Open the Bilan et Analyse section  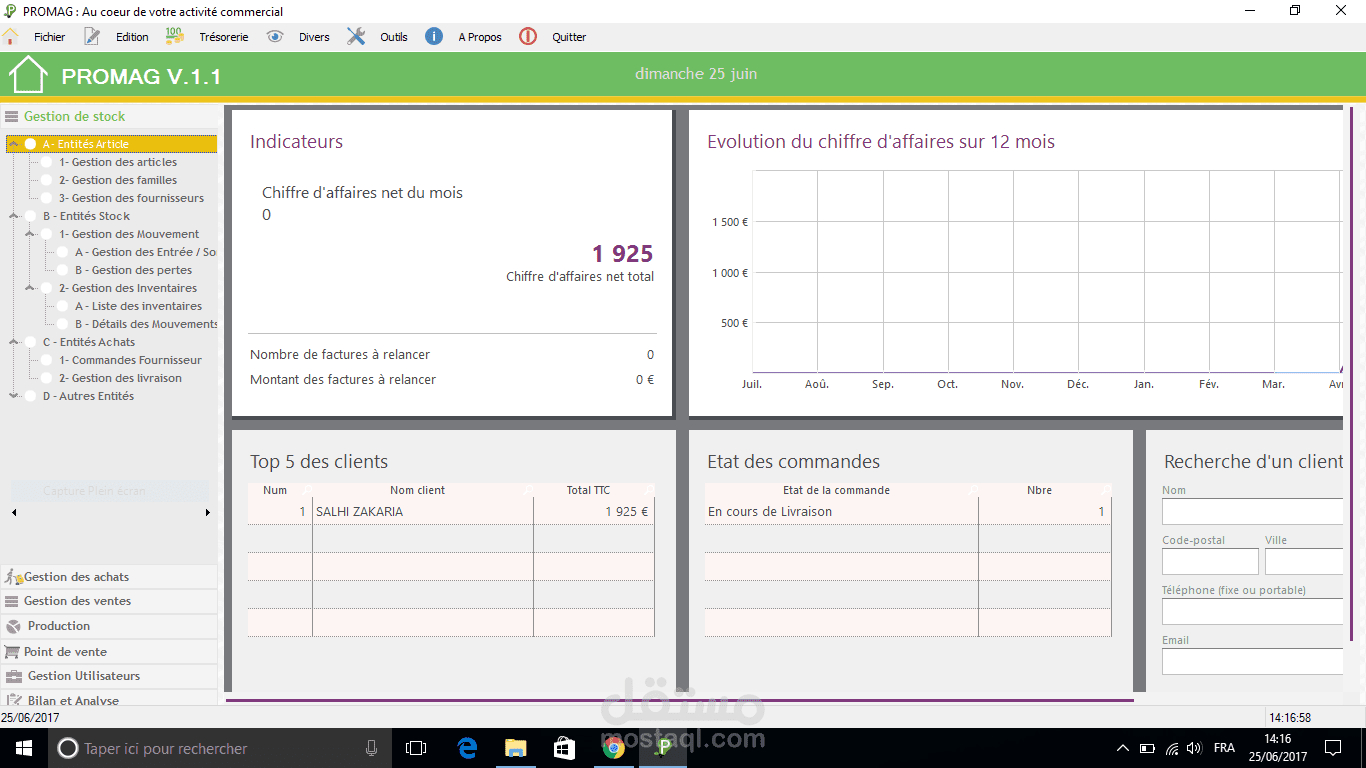[x=109, y=698]
